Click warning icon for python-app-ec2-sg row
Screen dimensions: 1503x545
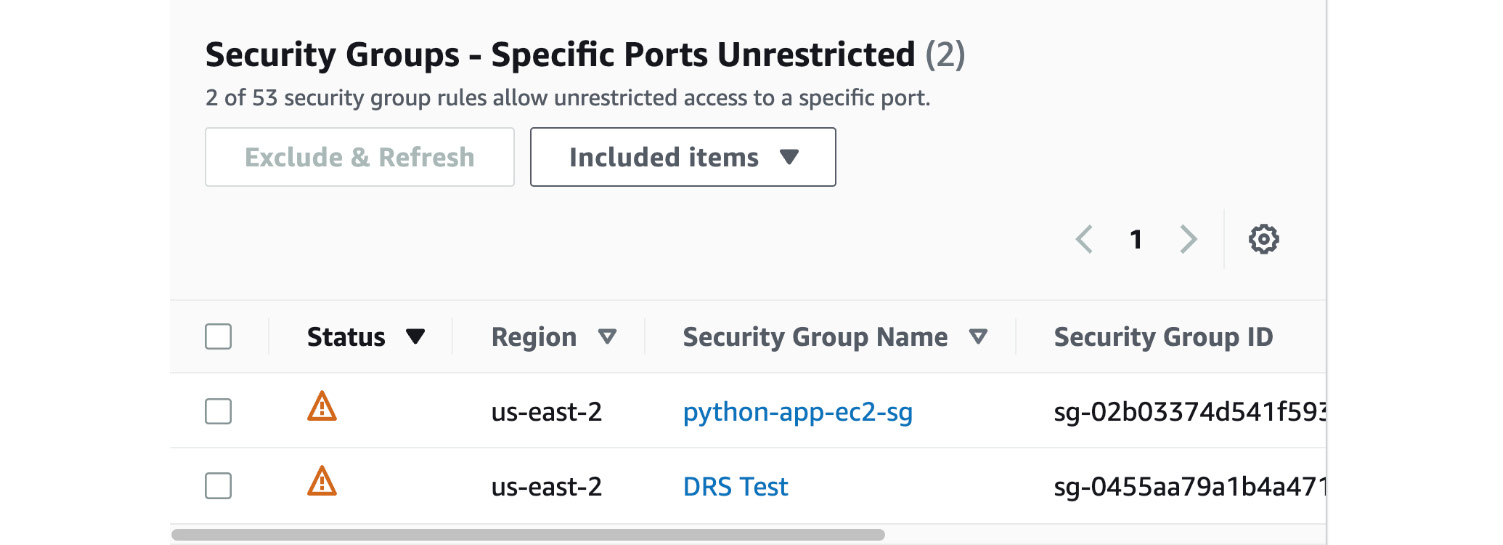(x=321, y=406)
